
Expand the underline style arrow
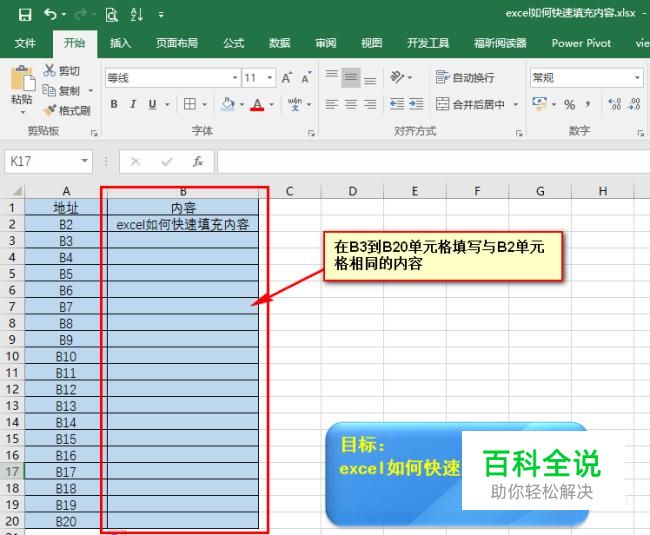coord(167,104)
